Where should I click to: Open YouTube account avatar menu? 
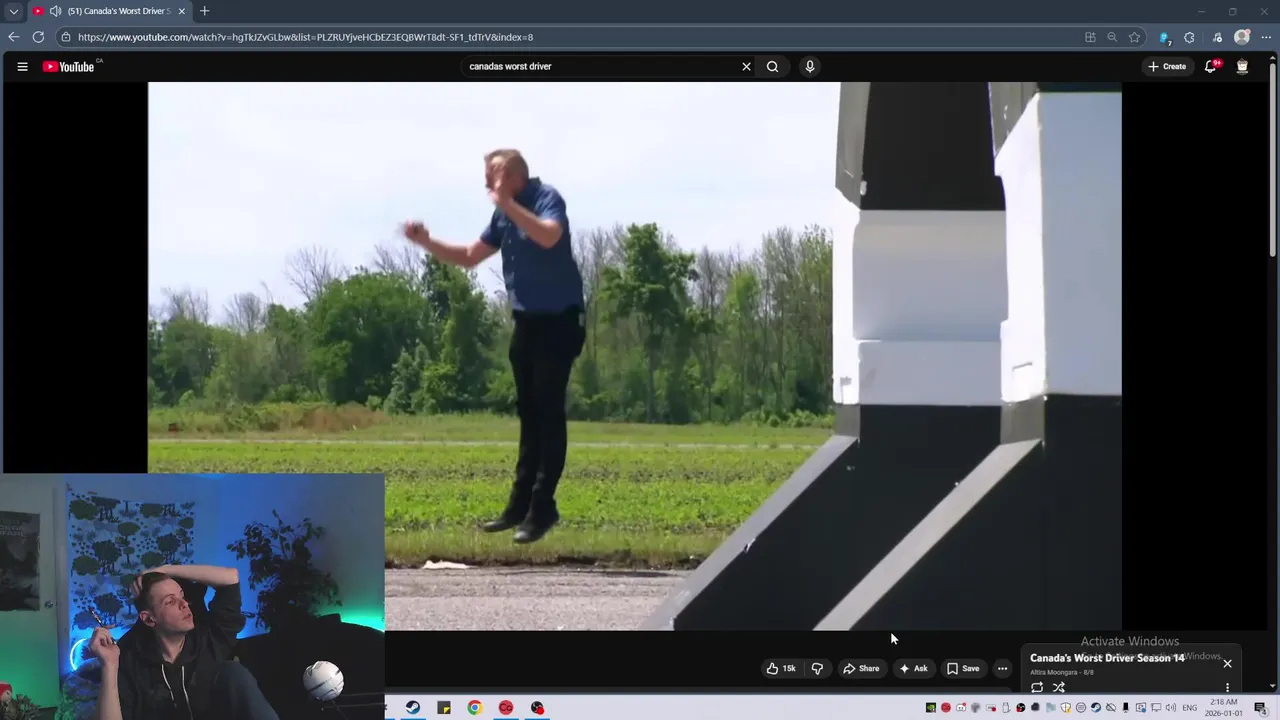(1242, 67)
